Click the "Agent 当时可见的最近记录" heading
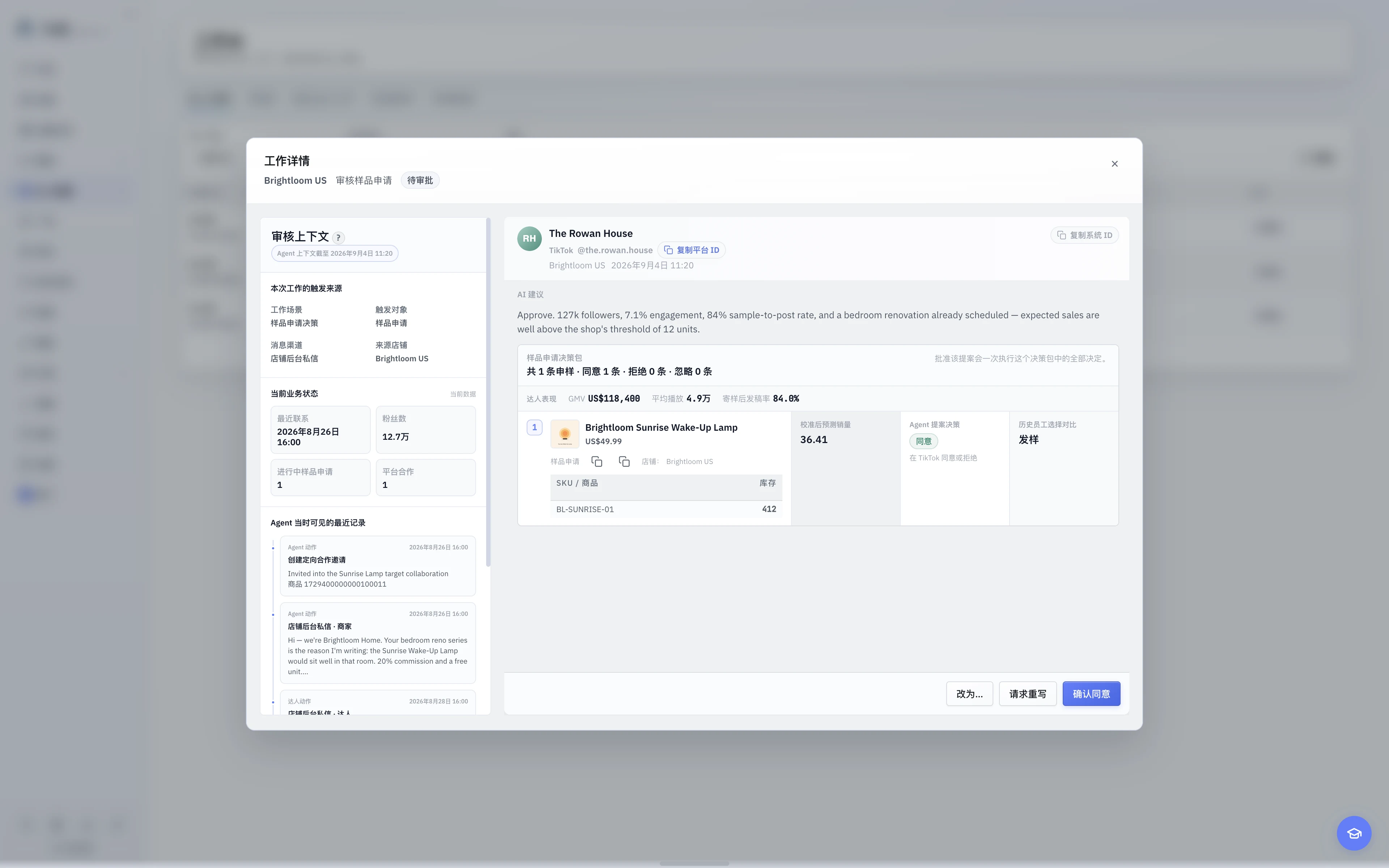Screen dimensions: 1389x868 tap(318, 523)
